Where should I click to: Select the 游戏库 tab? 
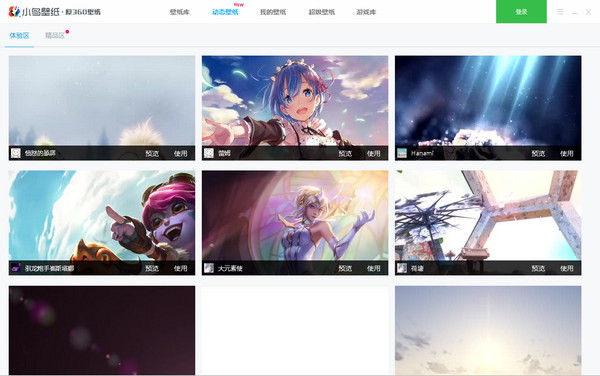point(366,12)
